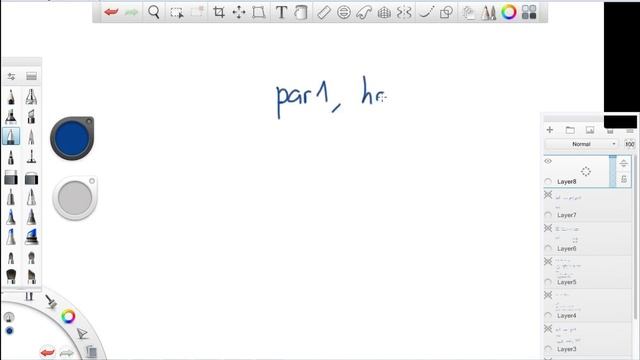Show hidden Layer4 via visibility icon

point(548,295)
